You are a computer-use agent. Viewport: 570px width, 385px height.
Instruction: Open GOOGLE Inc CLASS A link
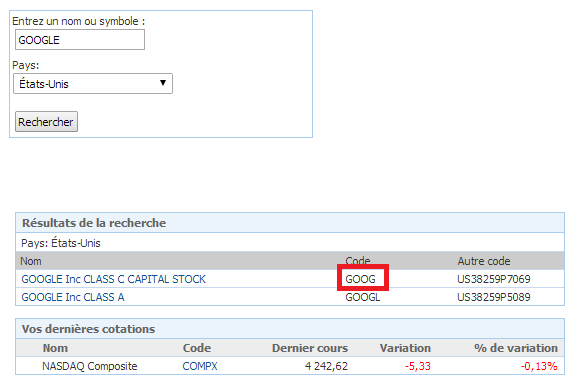73,297
